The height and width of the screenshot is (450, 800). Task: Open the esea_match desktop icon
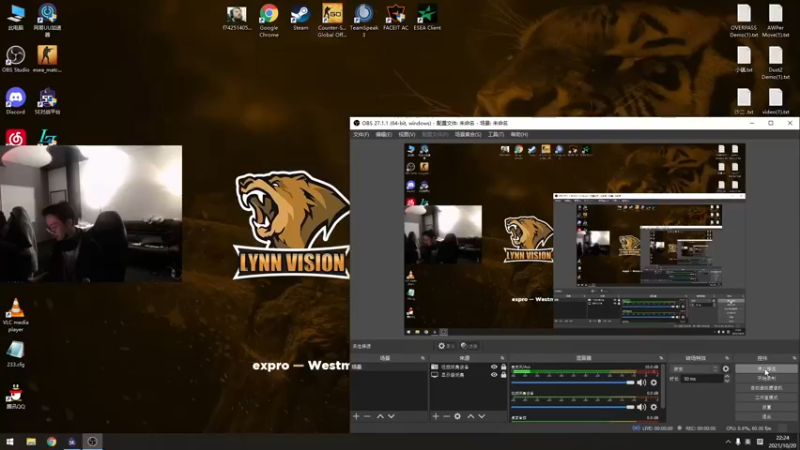click(47, 59)
